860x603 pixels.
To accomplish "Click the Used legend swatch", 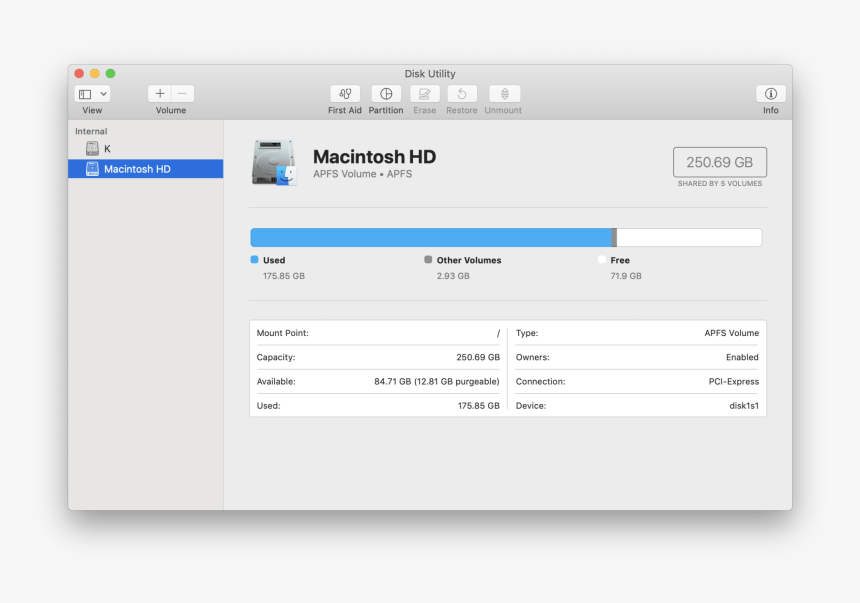I will [x=254, y=259].
